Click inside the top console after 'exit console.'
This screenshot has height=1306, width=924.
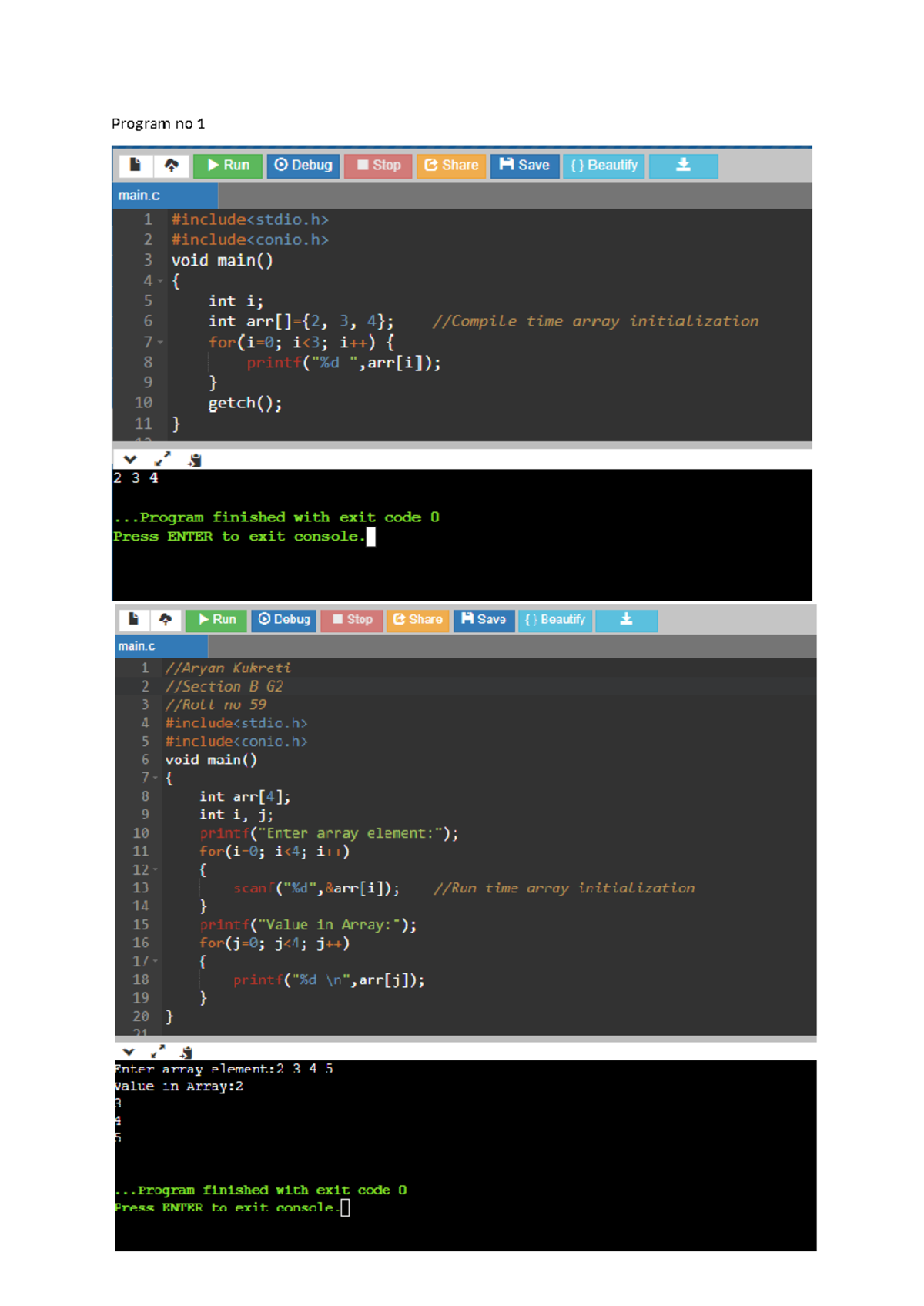[x=371, y=537]
